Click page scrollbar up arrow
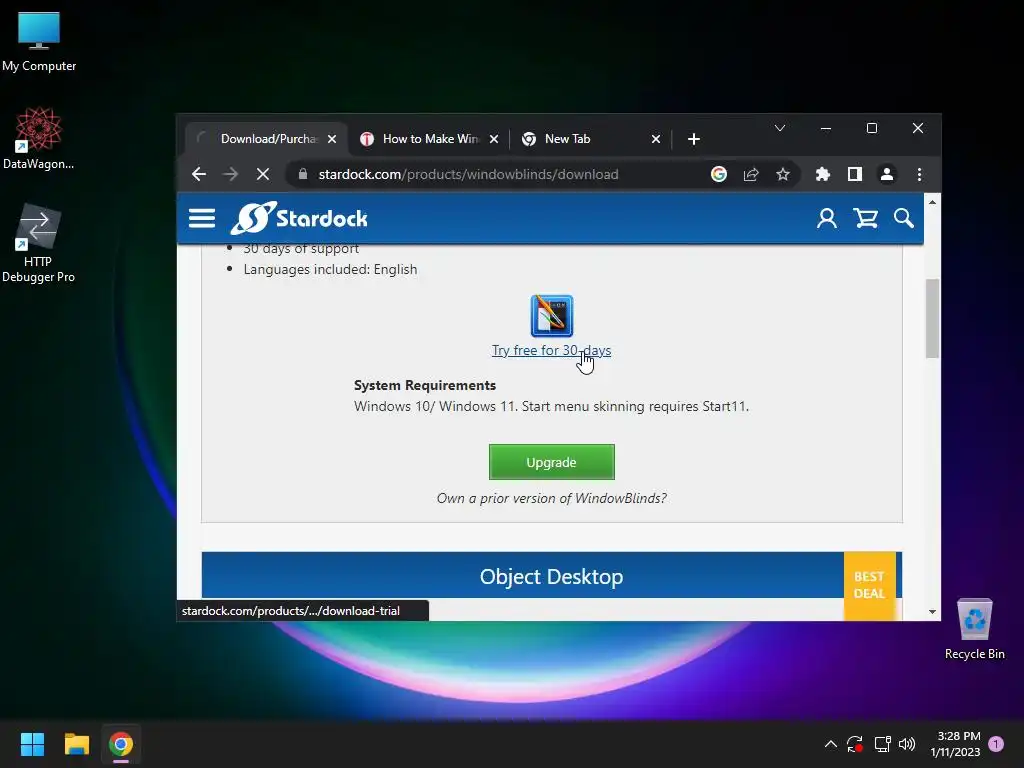Viewport: 1024px width, 768px height. [x=932, y=202]
